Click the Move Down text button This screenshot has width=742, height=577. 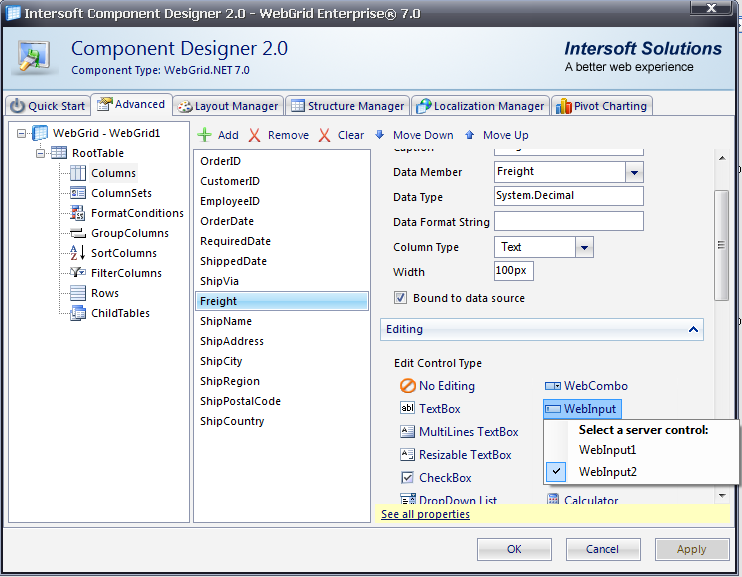423,135
